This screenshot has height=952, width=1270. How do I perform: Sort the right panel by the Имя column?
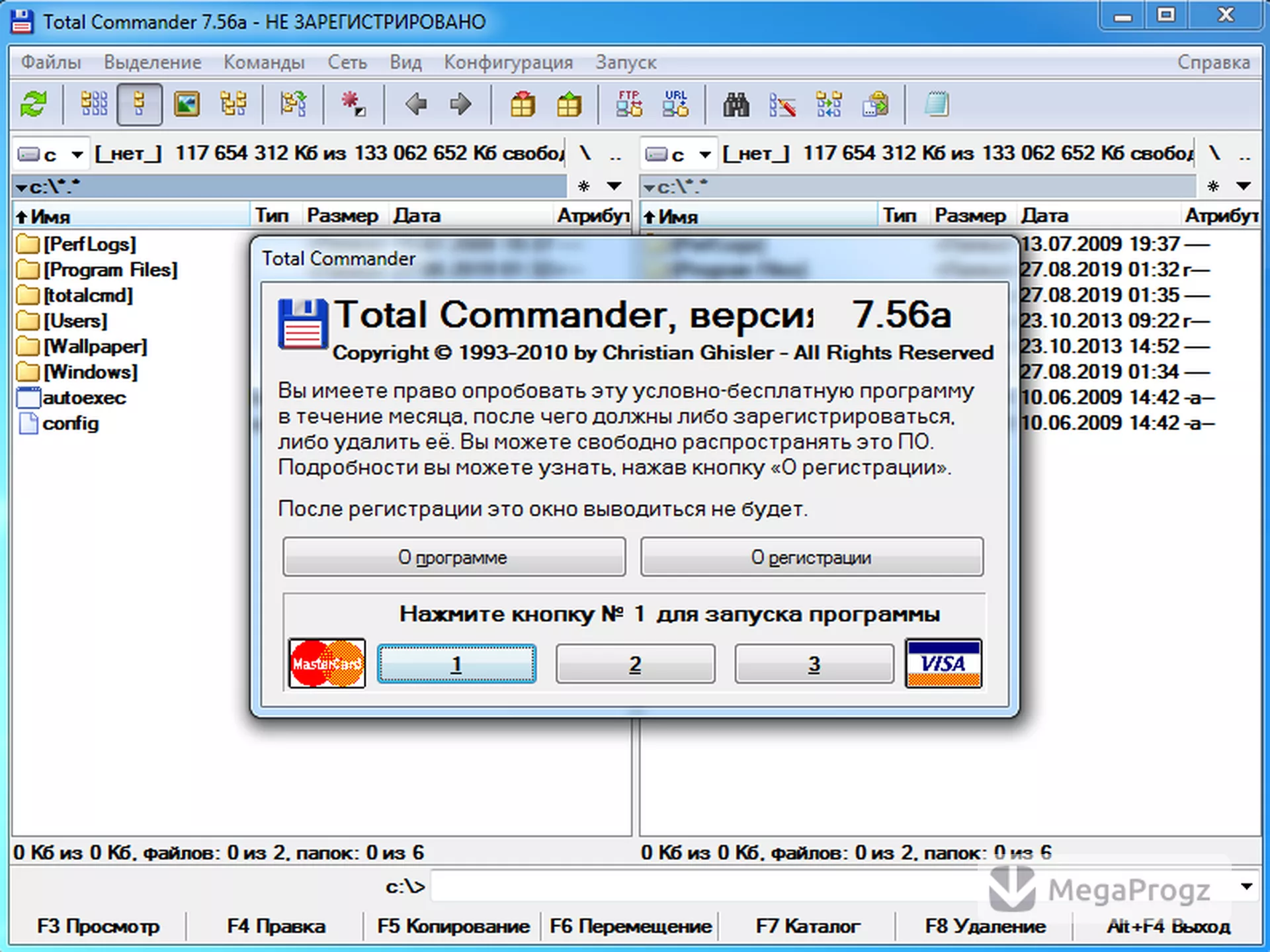pyautogui.click(x=759, y=216)
